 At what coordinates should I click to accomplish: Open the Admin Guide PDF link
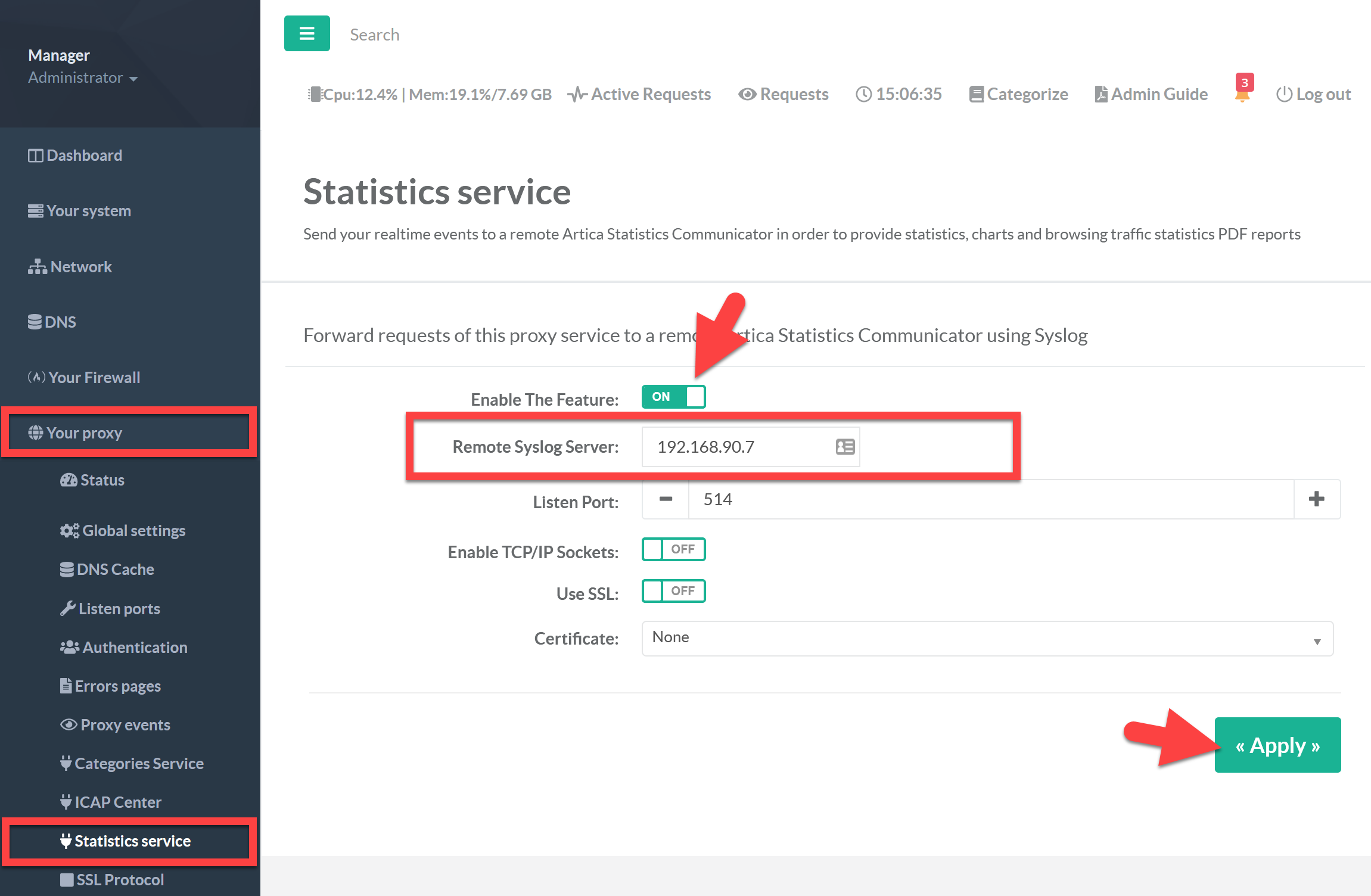click(x=1151, y=94)
